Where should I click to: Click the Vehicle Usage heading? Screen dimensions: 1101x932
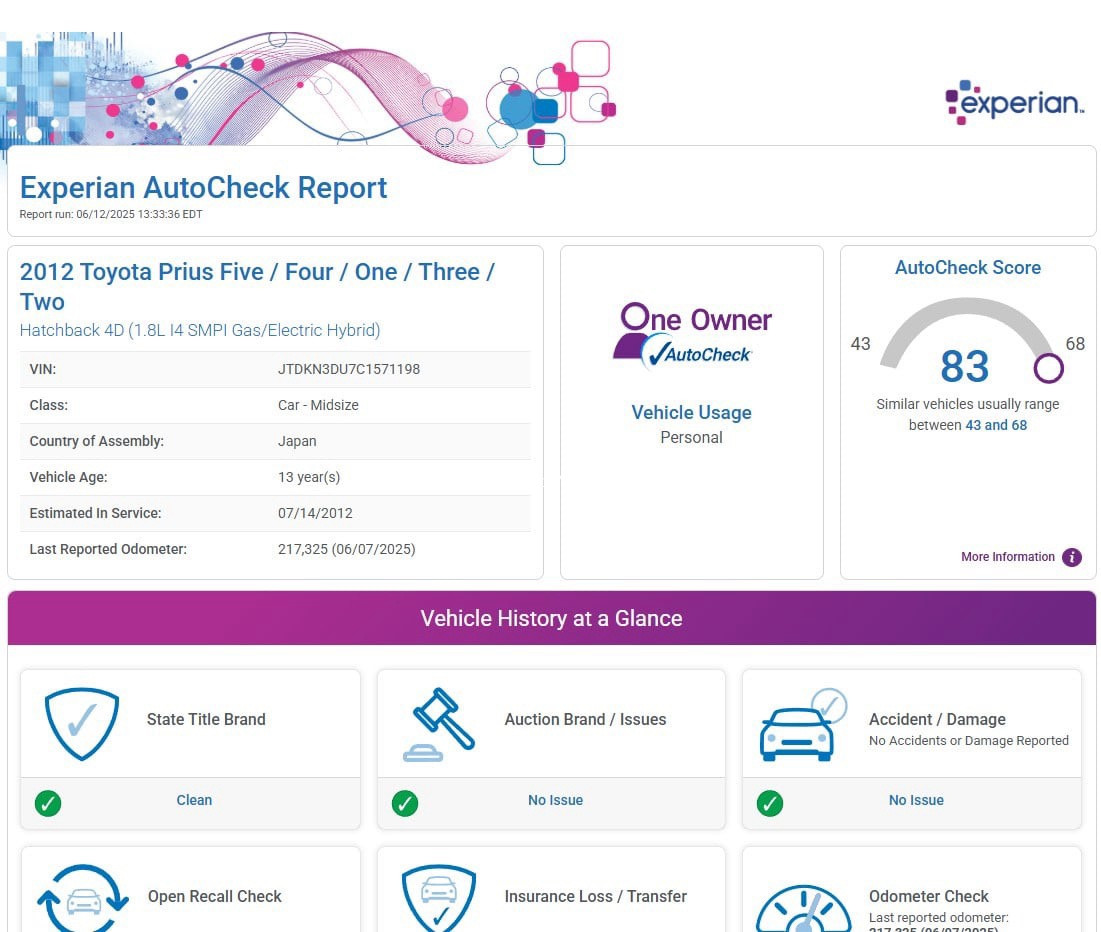692,412
